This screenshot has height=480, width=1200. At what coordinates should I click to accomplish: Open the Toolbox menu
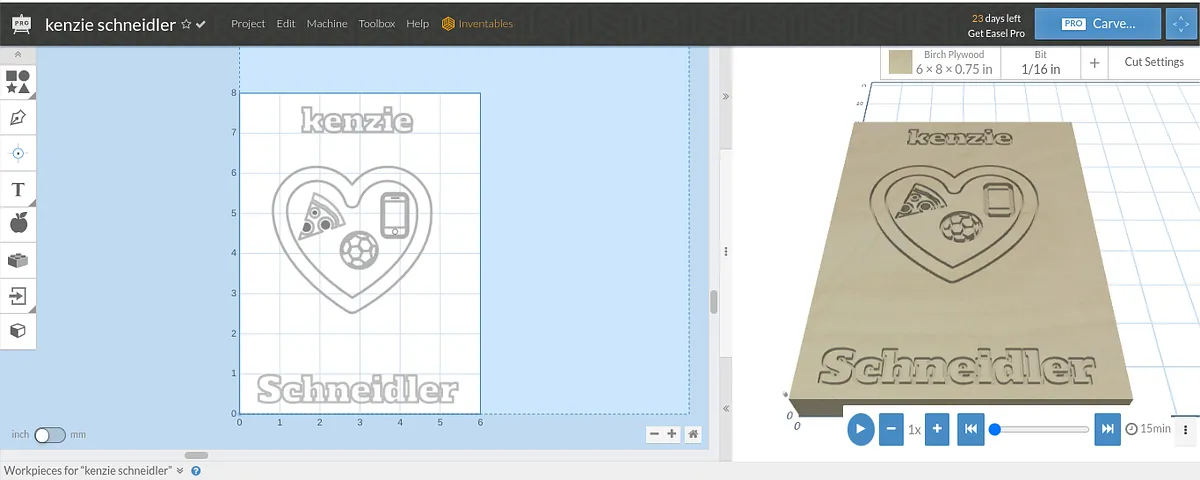[376, 24]
